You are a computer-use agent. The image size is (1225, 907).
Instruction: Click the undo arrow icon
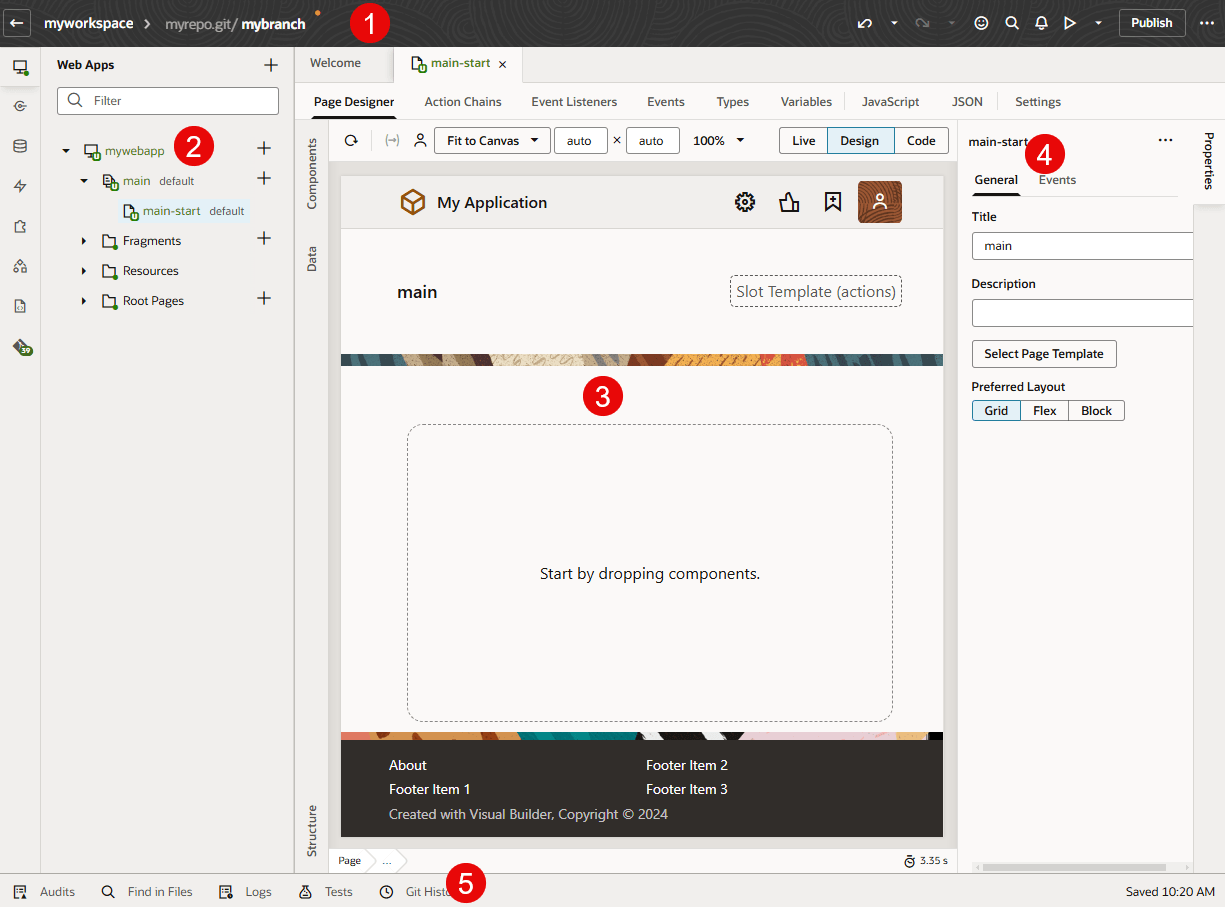(865, 22)
